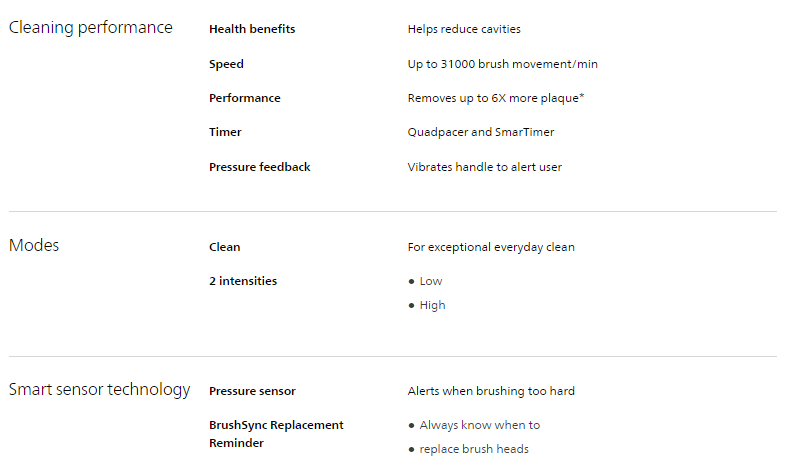Click 'Removes up to 6X more plaque' text
Screen dimensions: 790x468
495,98
